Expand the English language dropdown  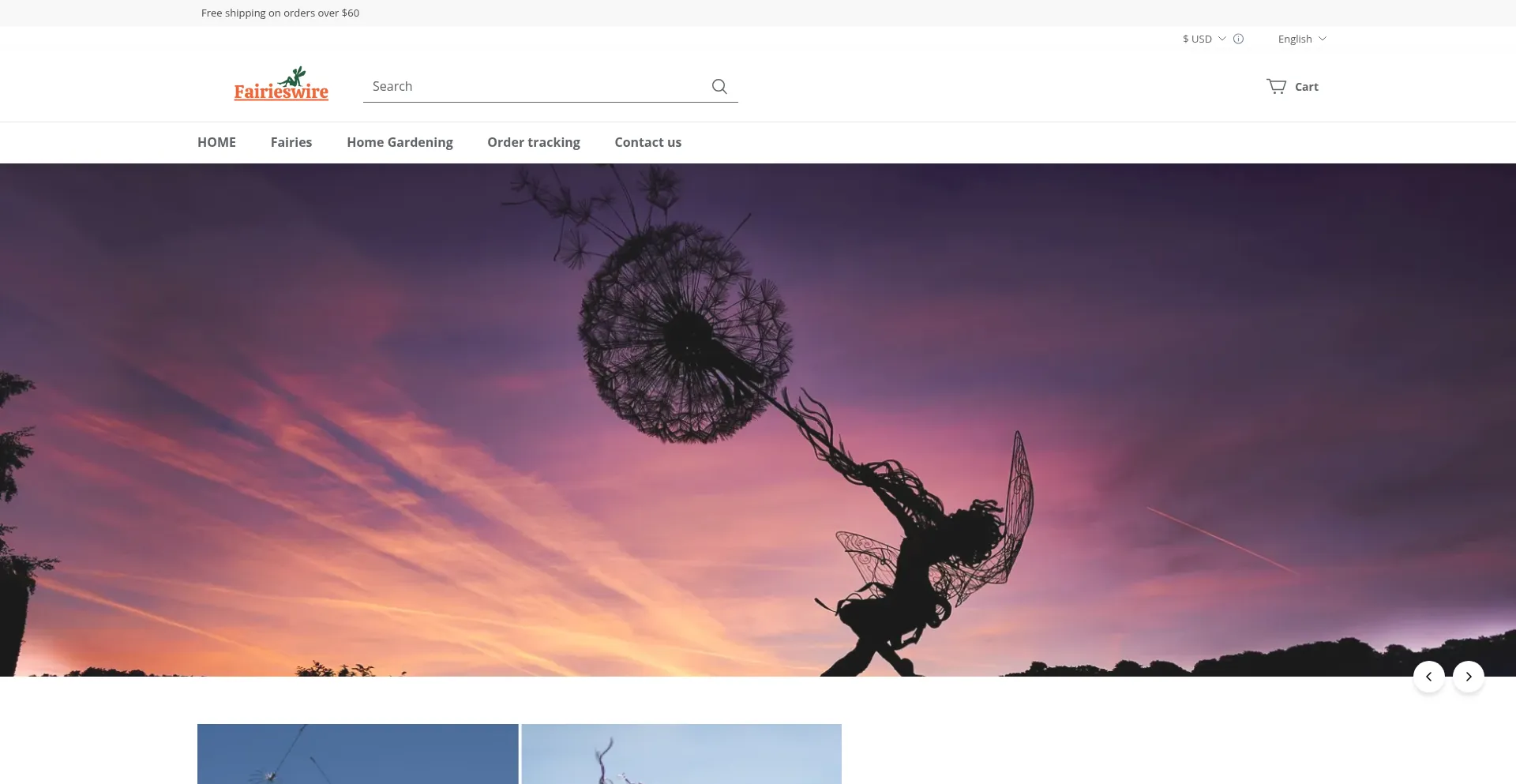pyautogui.click(x=1301, y=39)
